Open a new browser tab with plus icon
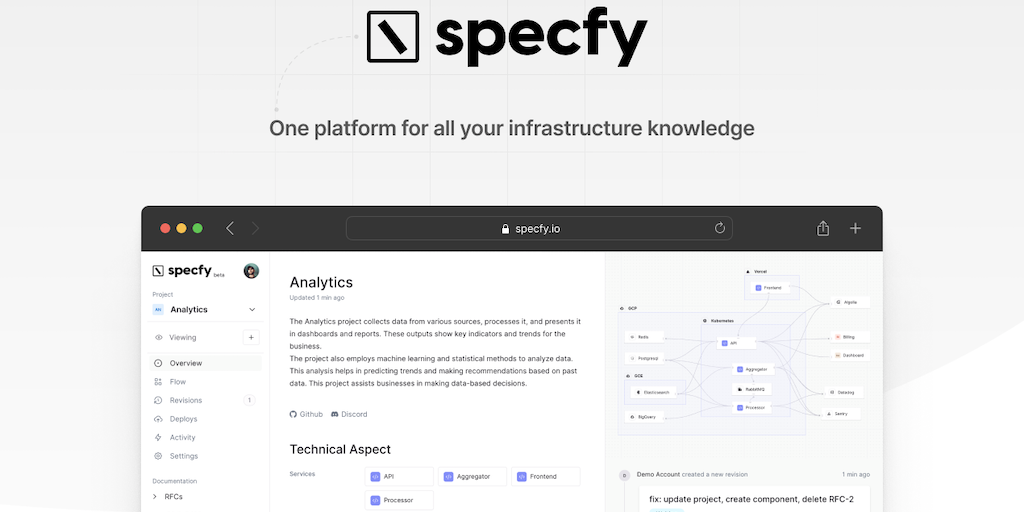 [855, 228]
